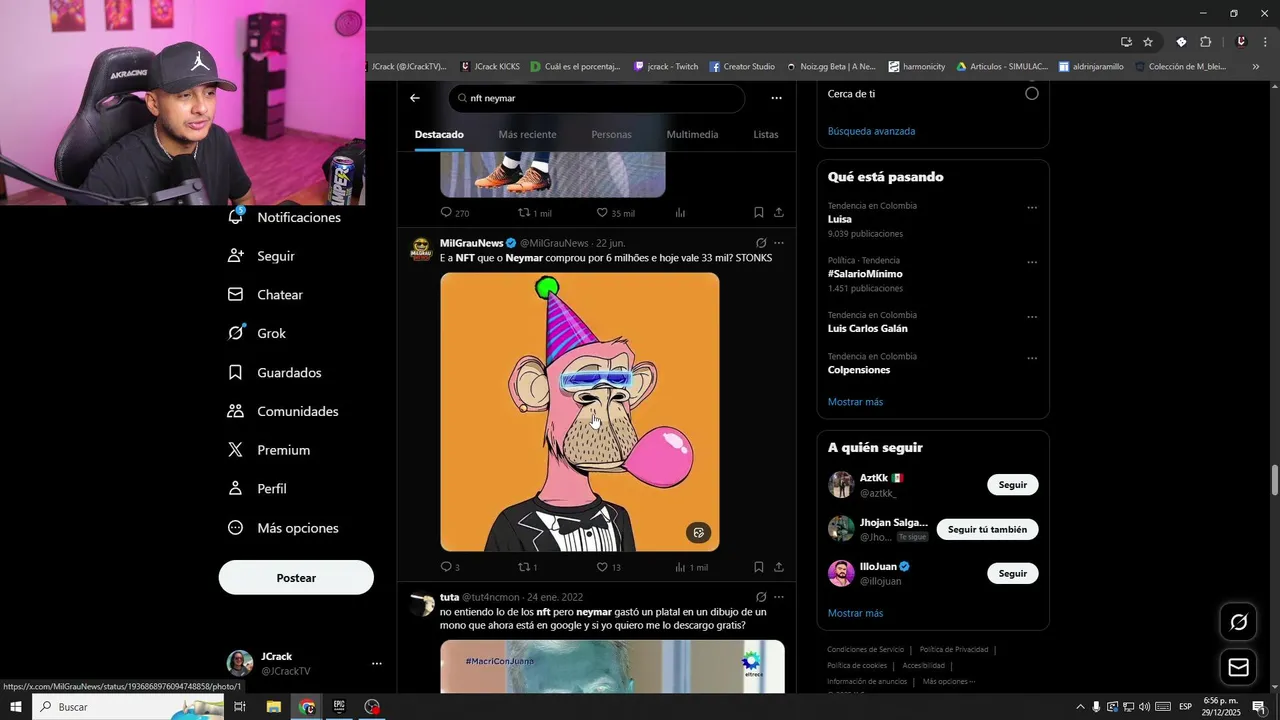Click Seguir tú también for Jhojan

tap(987, 529)
